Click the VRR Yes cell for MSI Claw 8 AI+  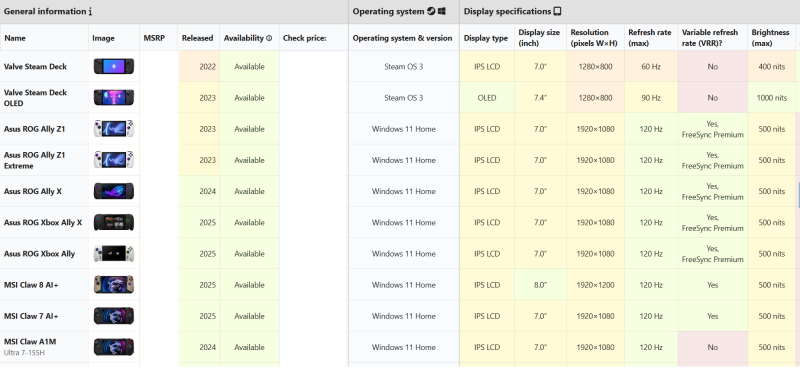(x=712, y=285)
